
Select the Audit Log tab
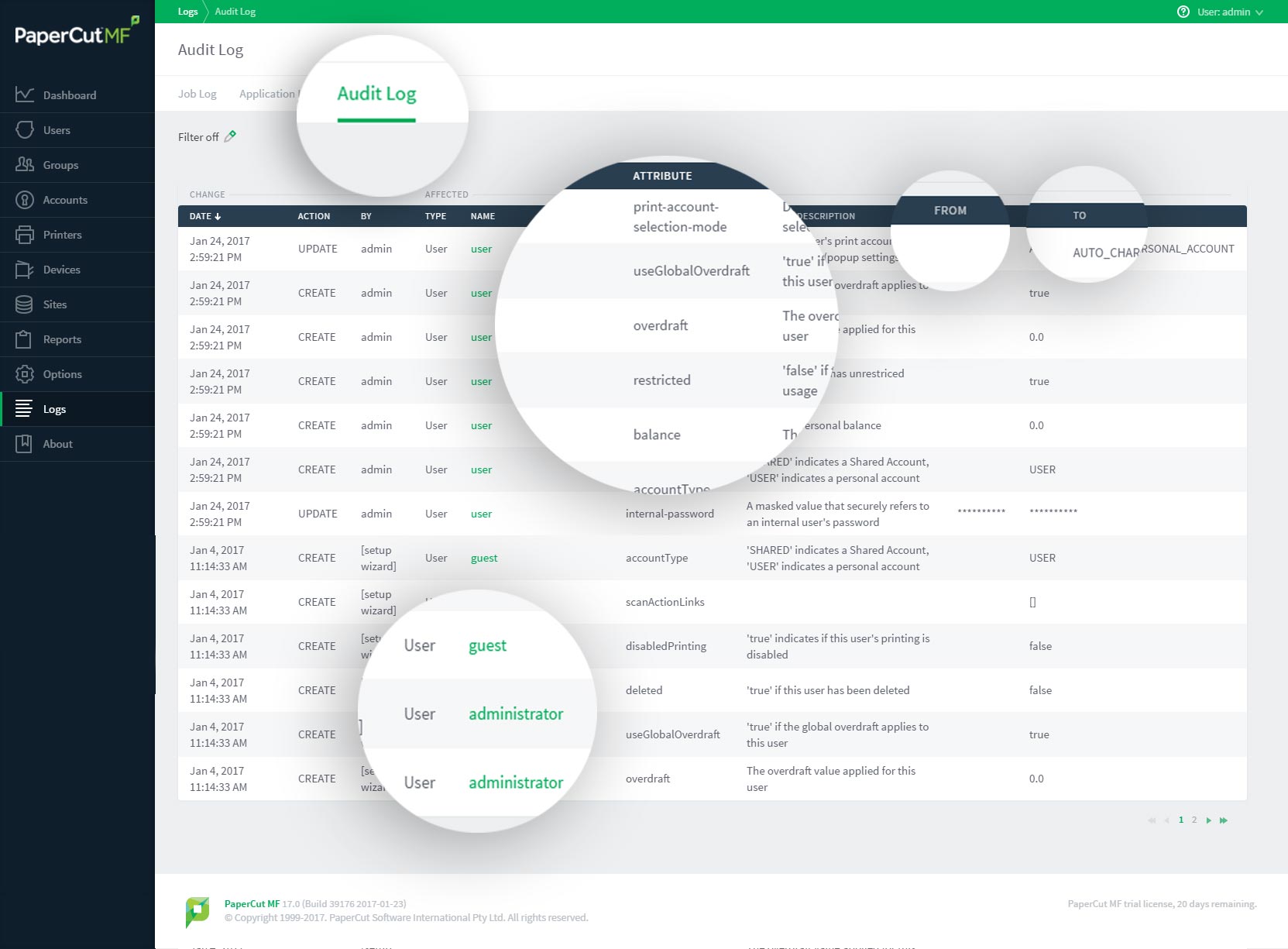tap(376, 94)
